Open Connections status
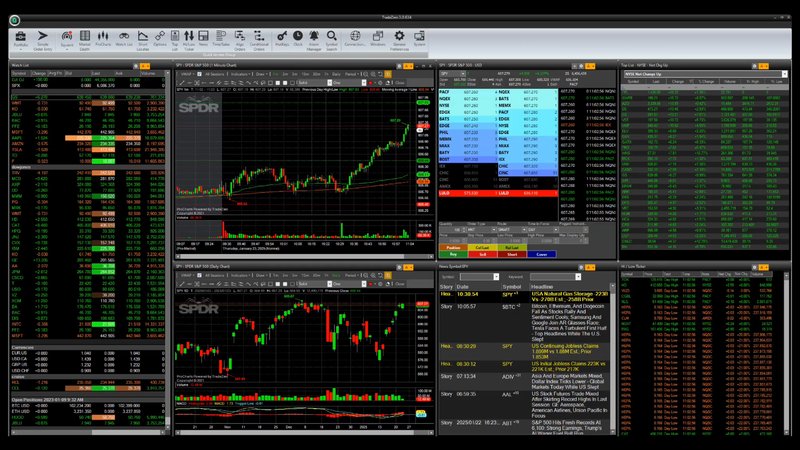The height and width of the screenshot is (450, 800). point(355,40)
